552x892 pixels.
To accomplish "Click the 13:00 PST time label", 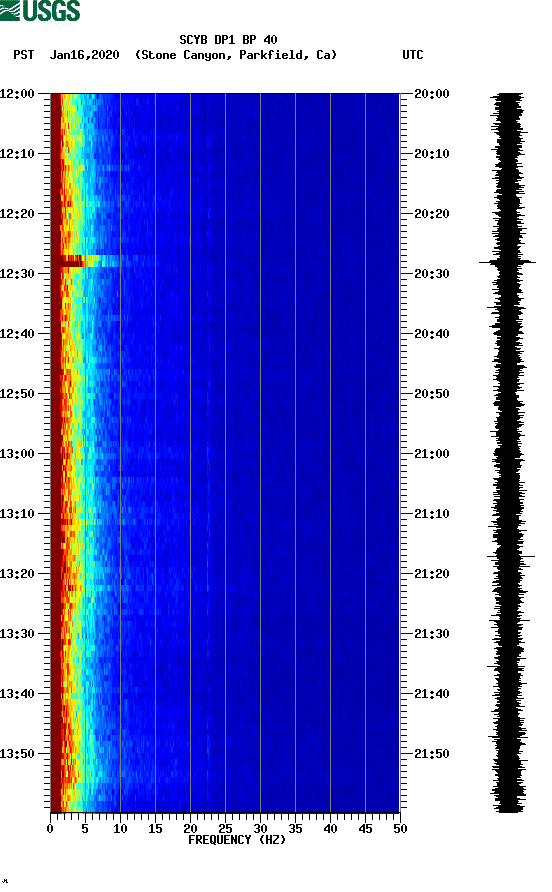I will pos(17,453).
